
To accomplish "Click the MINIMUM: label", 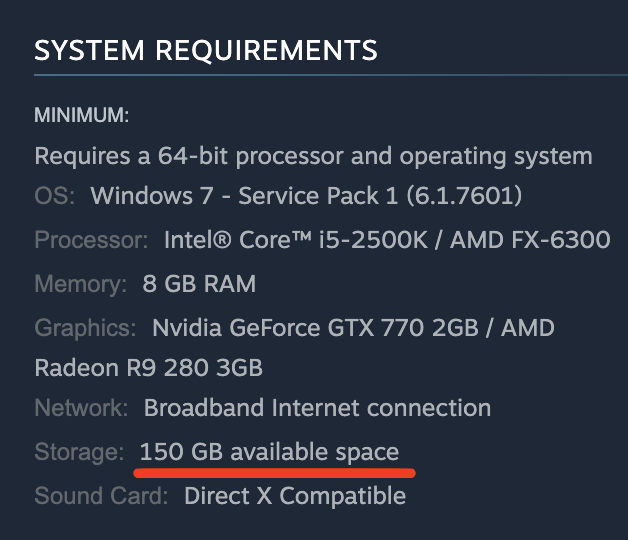I will (82, 115).
